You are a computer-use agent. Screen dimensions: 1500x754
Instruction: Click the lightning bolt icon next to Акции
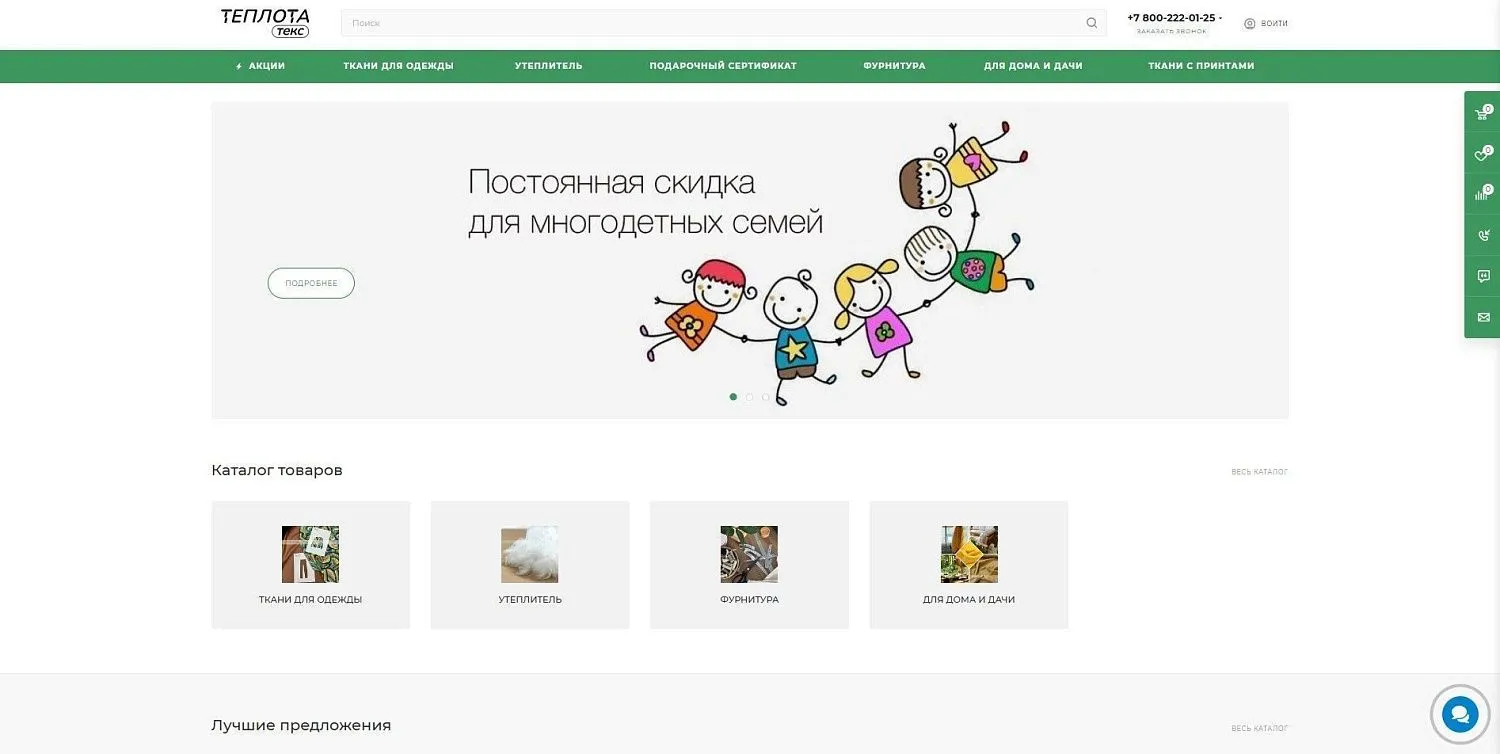click(239, 66)
